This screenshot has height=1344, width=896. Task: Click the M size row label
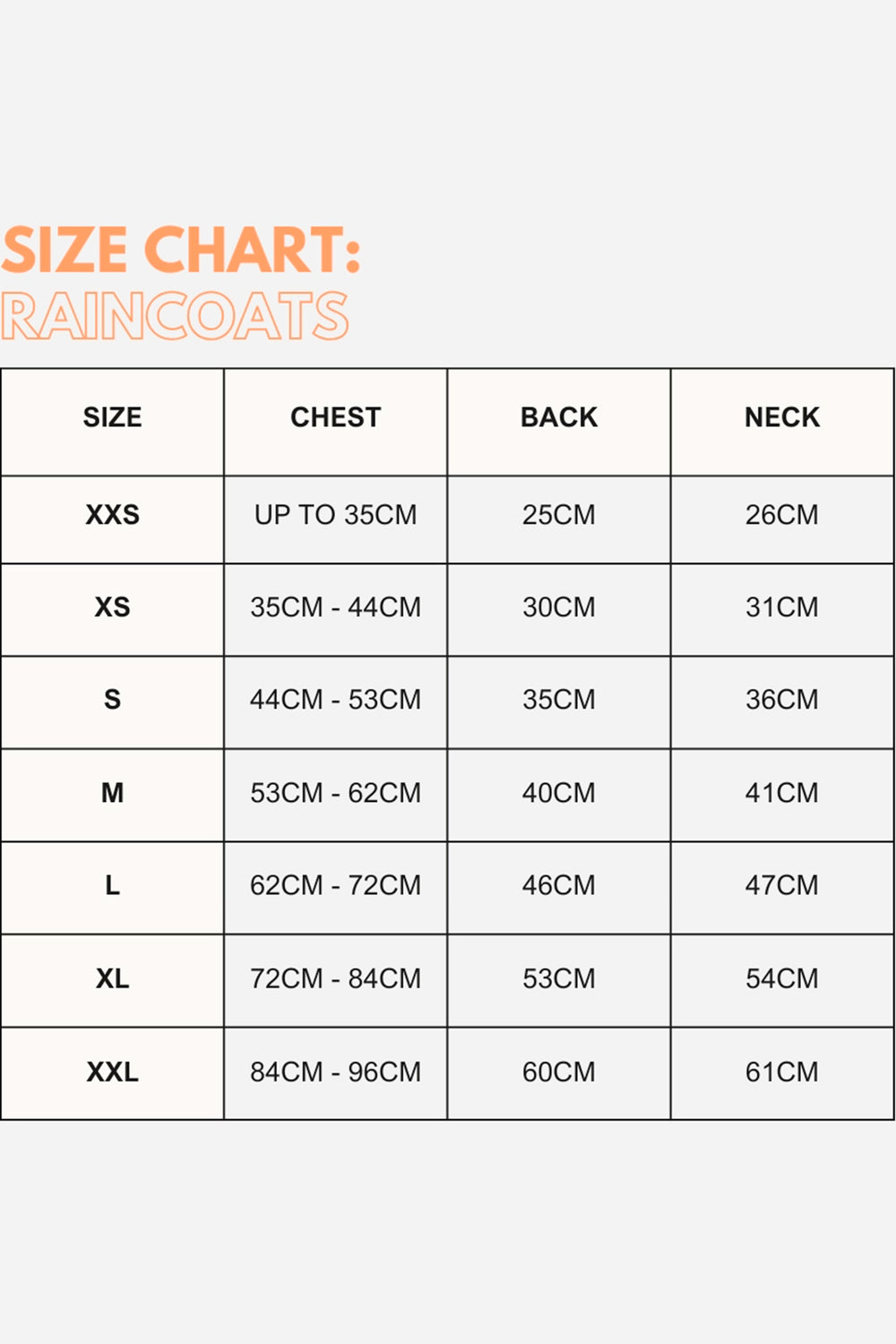[x=112, y=793]
